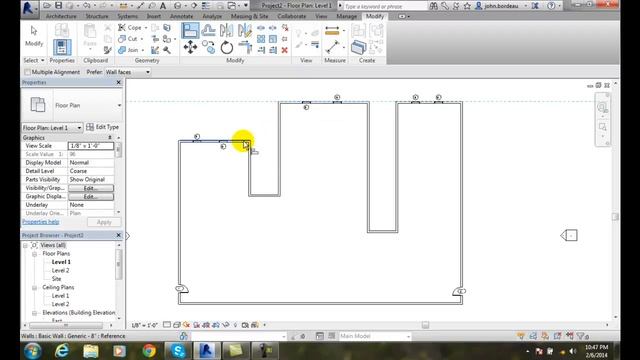Click the Array tool icon
The image size is (640, 360).
[x=261, y=39]
